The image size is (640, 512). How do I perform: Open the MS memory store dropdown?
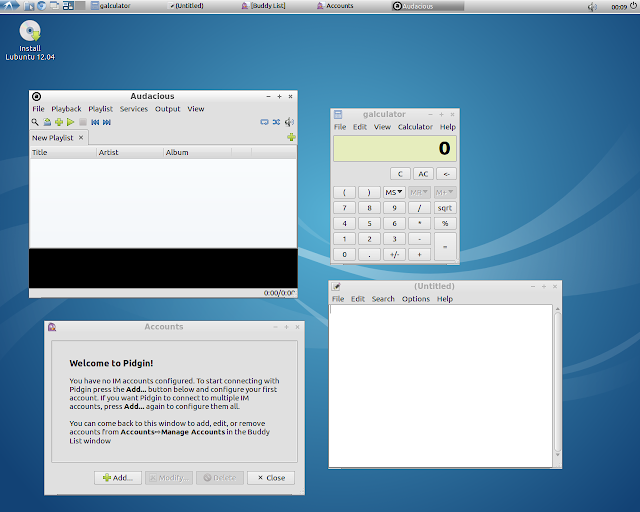click(394, 192)
